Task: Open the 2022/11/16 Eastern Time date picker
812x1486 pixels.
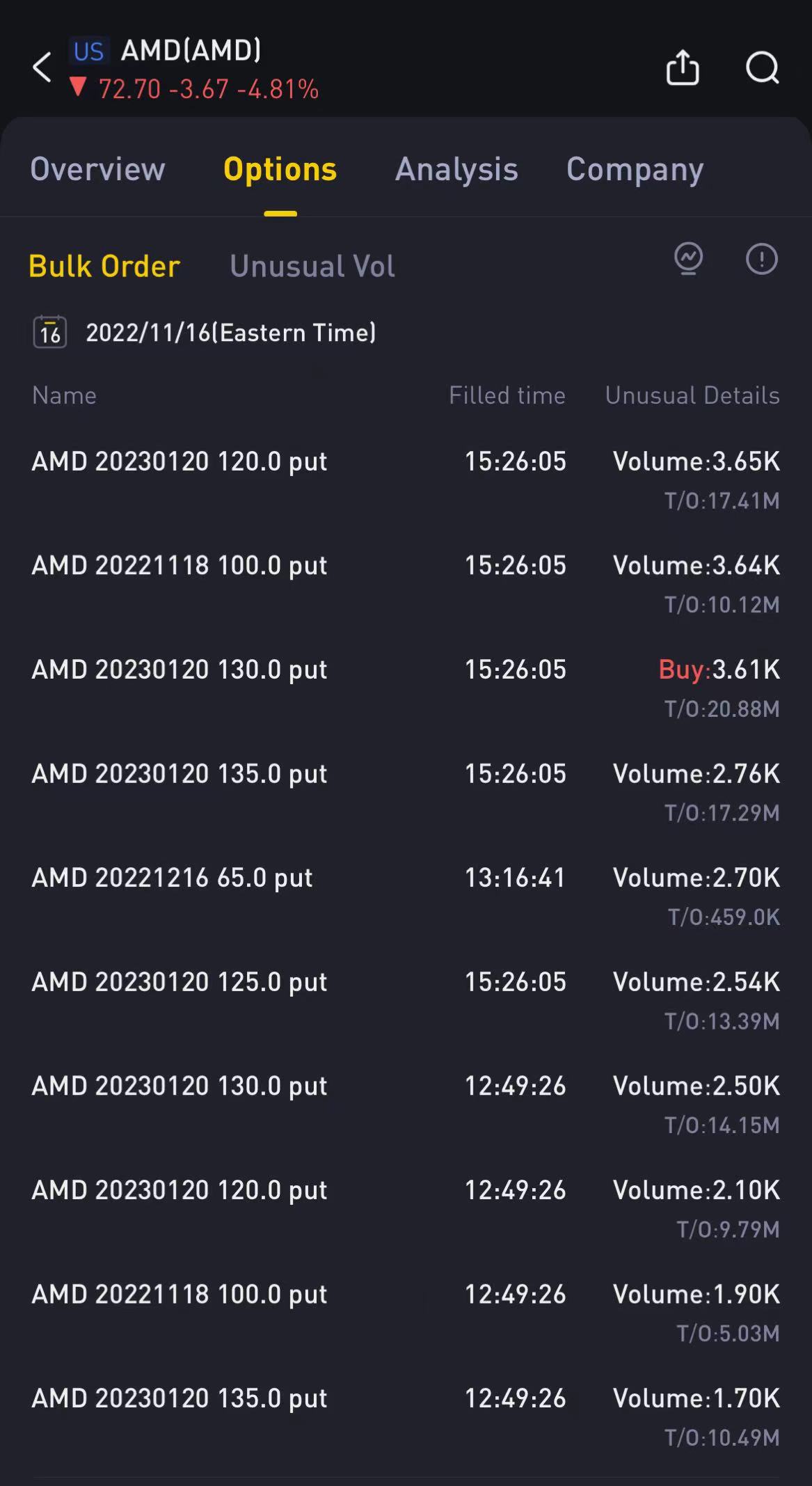Action: [x=230, y=333]
